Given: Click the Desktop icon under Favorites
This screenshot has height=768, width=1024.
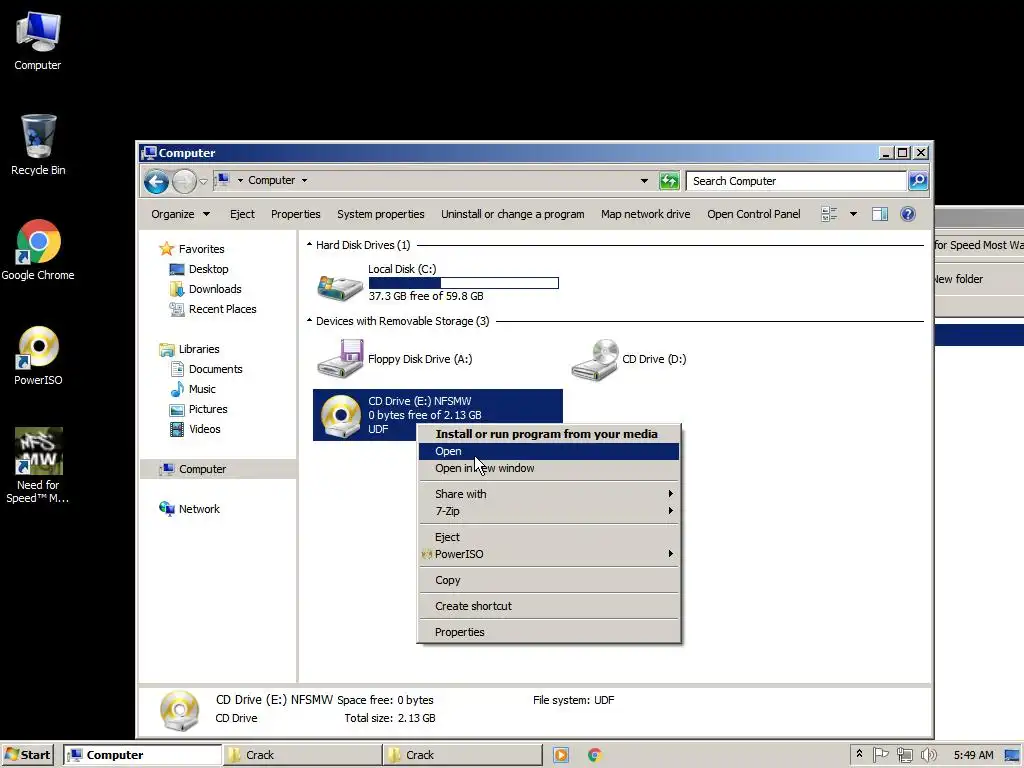Looking at the screenshot, I should coord(176,269).
